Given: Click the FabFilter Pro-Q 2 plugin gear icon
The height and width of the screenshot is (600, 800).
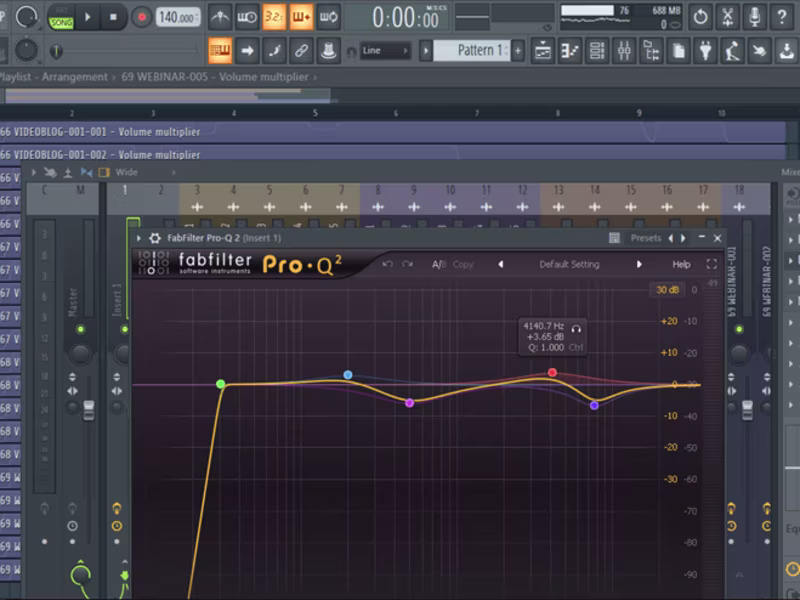Looking at the screenshot, I should tap(155, 239).
